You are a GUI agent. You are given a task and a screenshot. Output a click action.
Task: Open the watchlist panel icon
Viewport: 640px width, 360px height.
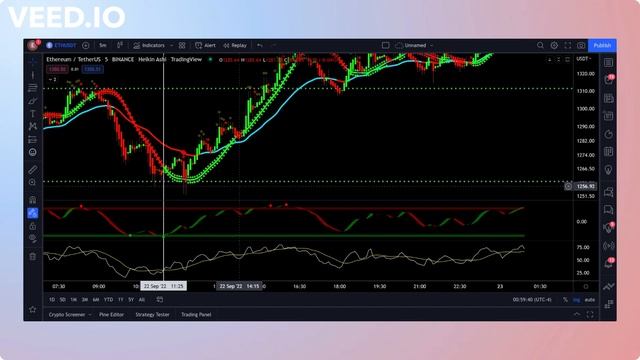click(608, 62)
